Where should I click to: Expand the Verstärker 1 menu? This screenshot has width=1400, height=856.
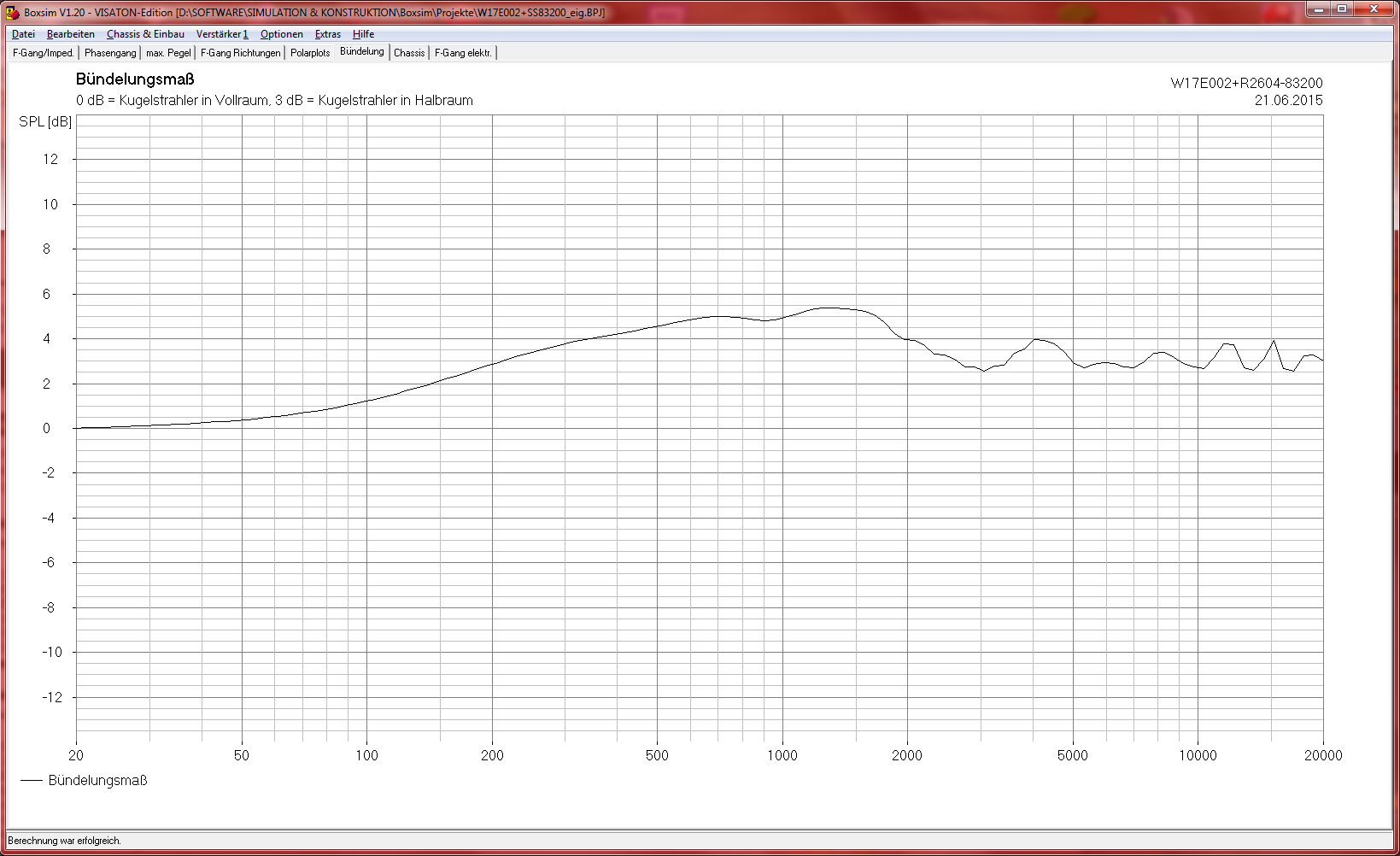click(222, 34)
